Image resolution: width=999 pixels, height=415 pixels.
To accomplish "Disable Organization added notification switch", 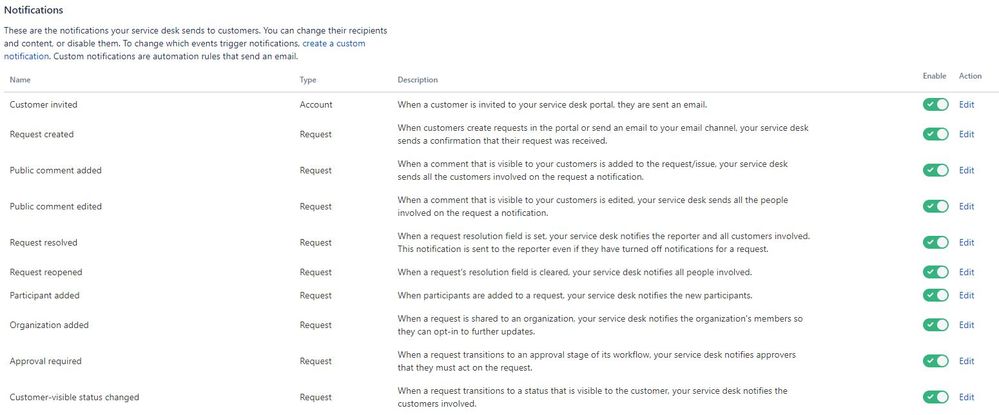I will coord(935,325).
